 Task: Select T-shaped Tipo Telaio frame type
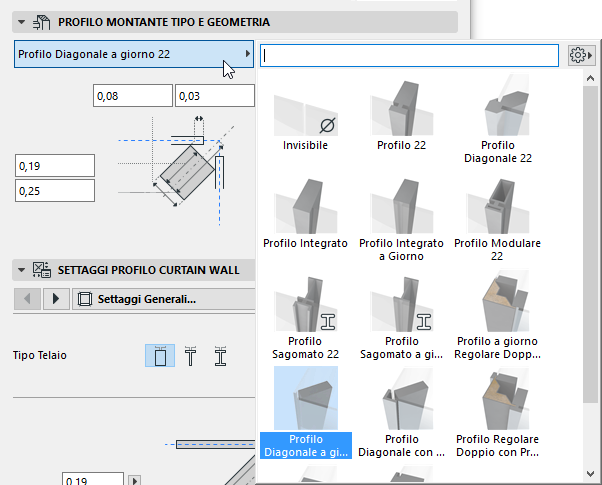(190, 356)
